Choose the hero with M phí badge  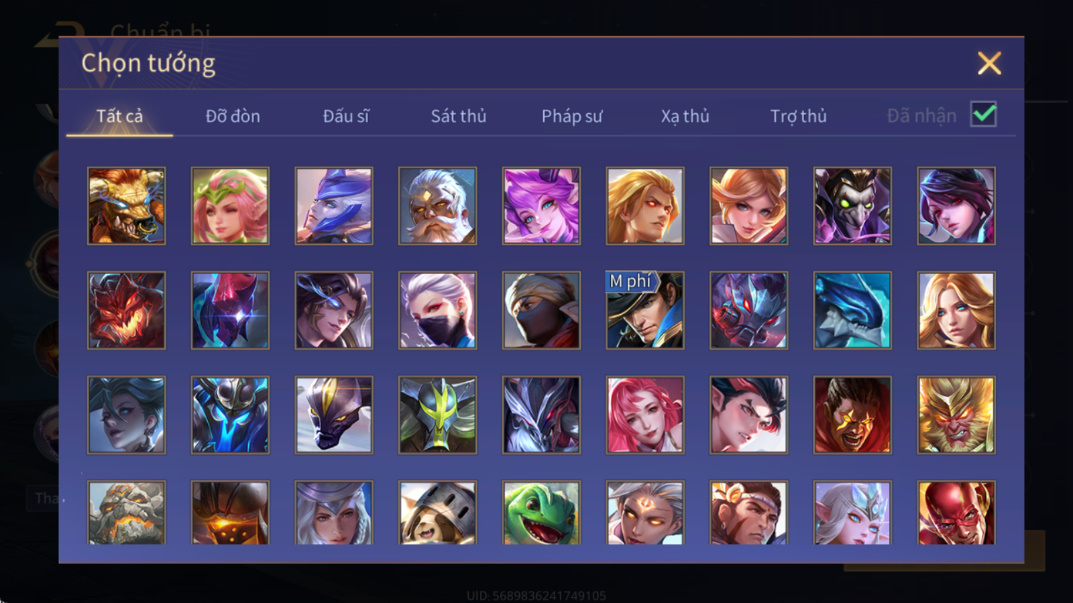point(645,310)
